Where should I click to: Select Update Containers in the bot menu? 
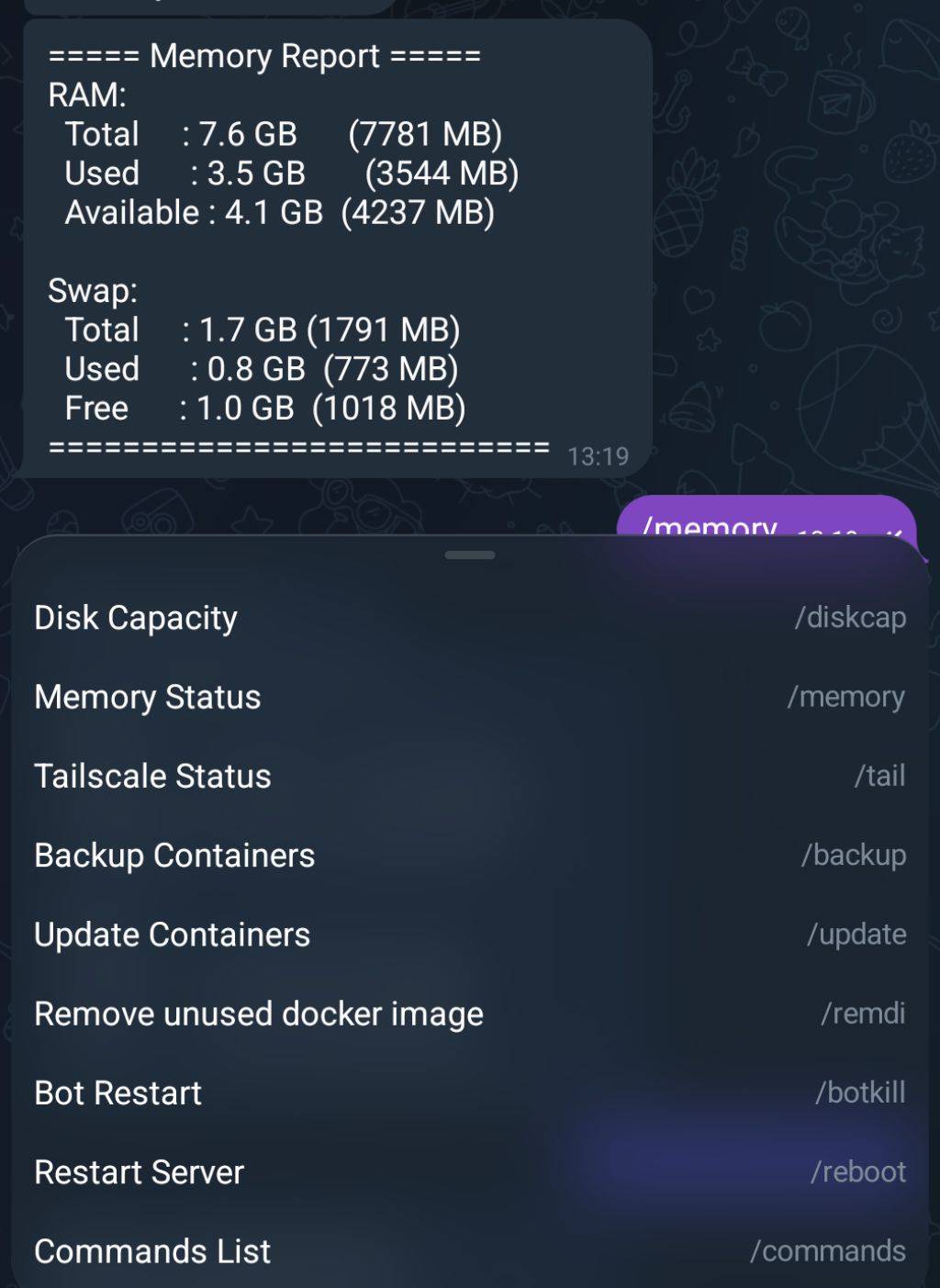pyautogui.click(x=172, y=935)
